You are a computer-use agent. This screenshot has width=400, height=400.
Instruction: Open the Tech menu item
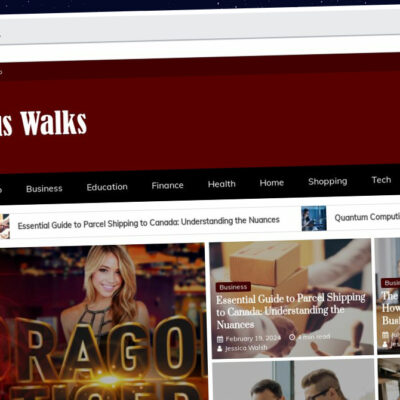point(381,180)
